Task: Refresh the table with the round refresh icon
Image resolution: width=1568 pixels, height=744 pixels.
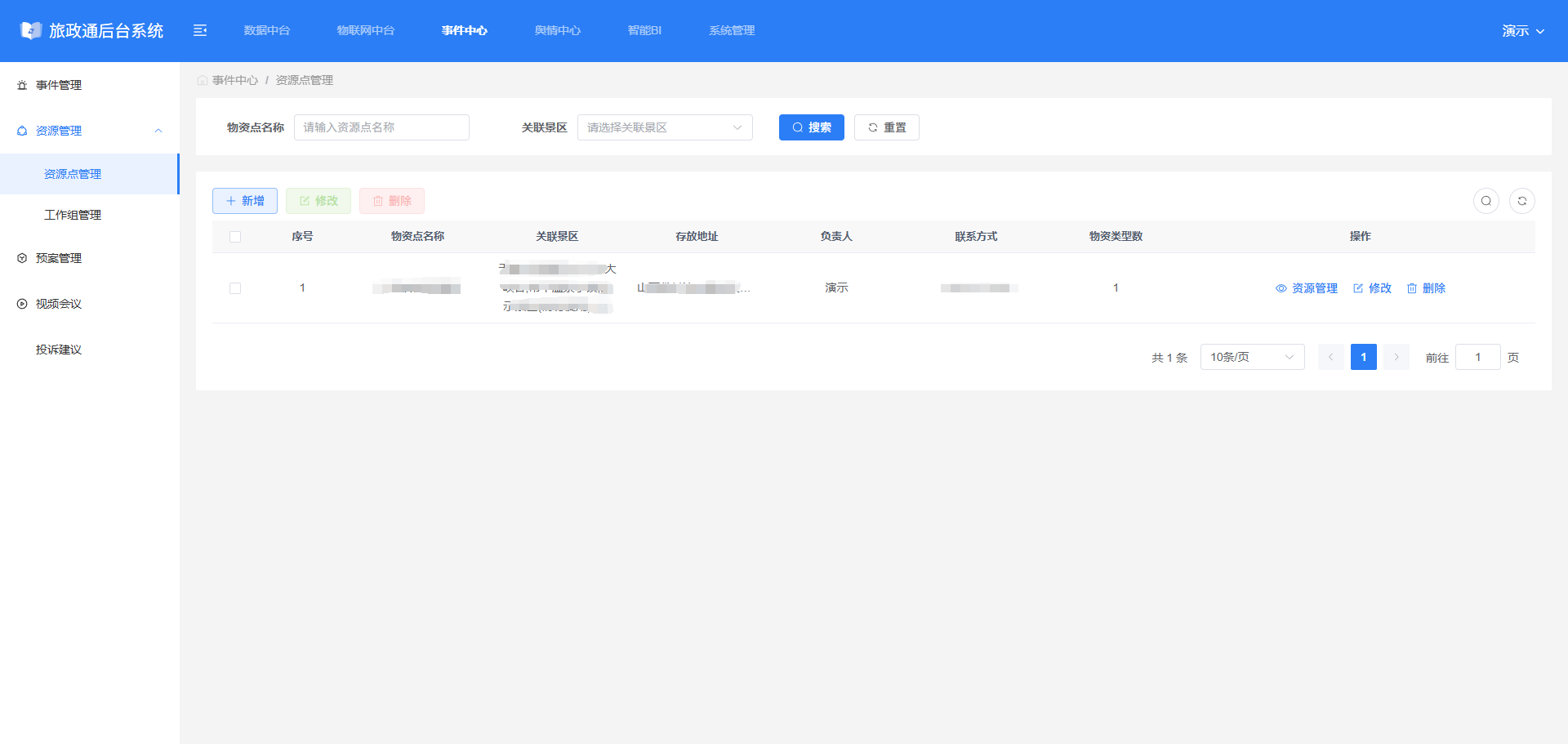Action: pyautogui.click(x=1522, y=201)
